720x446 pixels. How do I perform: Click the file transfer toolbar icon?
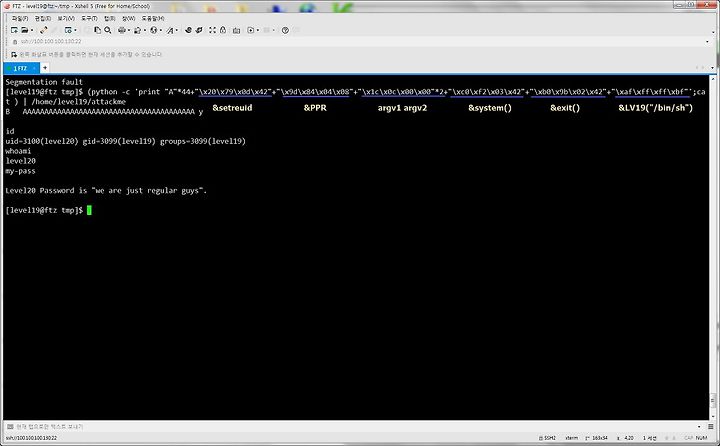(x=137, y=30)
